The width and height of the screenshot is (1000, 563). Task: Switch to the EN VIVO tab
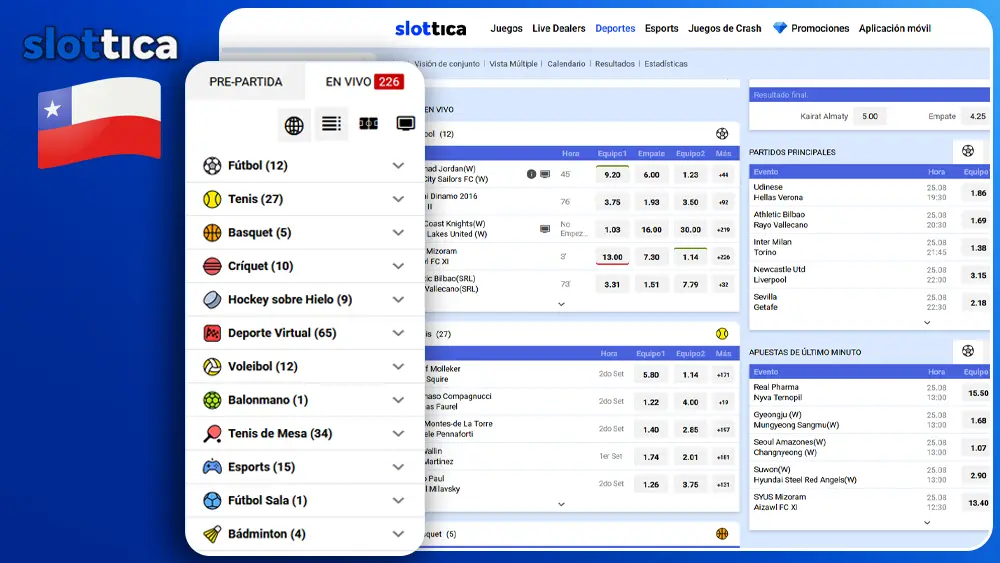click(x=364, y=82)
